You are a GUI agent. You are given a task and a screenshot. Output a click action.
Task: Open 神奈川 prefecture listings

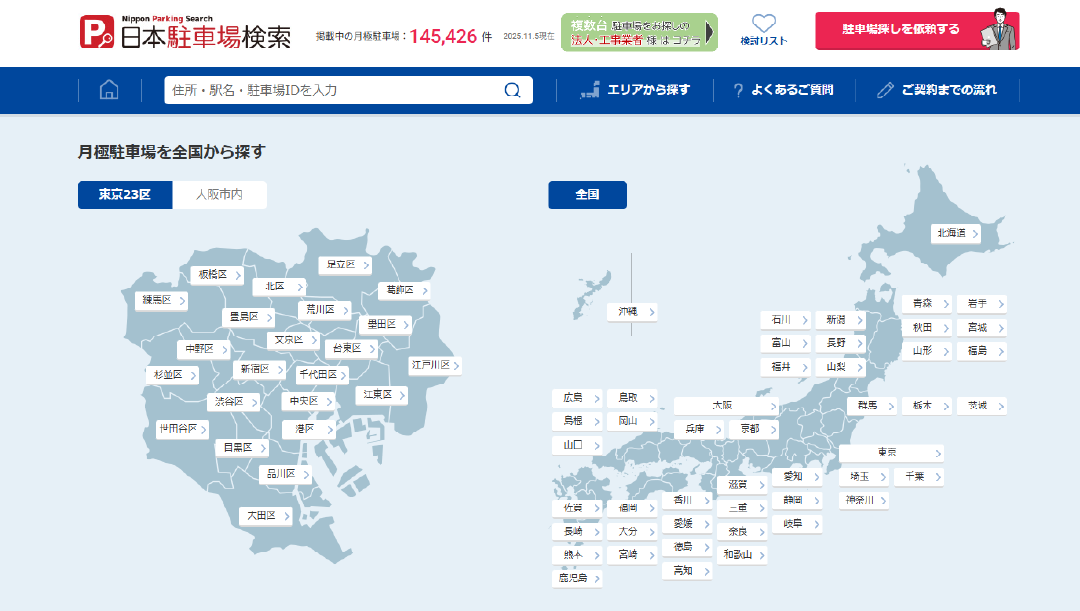pyautogui.click(x=864, y=500)
